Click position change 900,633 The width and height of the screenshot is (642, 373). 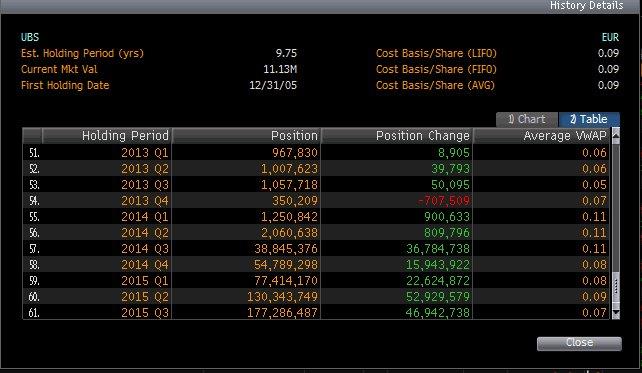447,217
